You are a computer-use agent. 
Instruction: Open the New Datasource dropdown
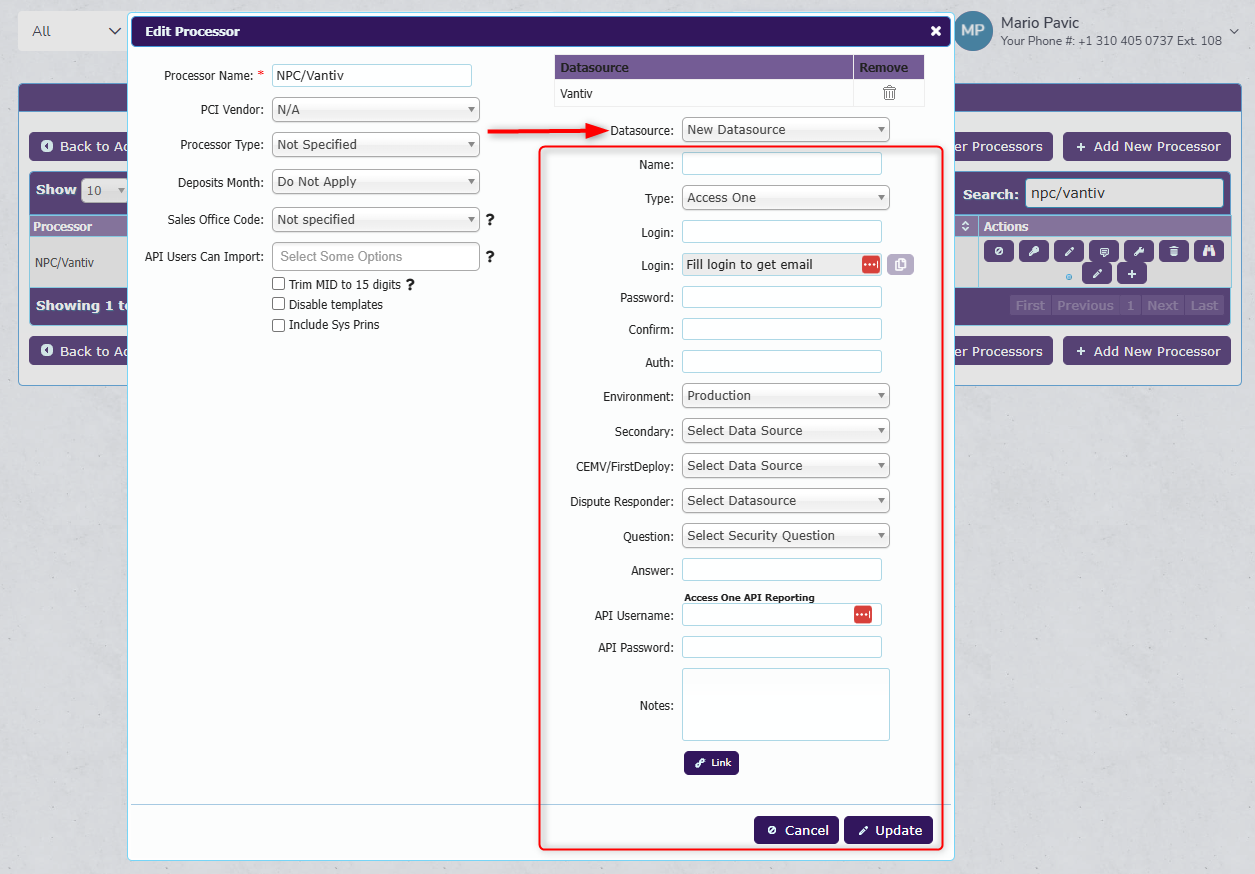tap(786, 129)
